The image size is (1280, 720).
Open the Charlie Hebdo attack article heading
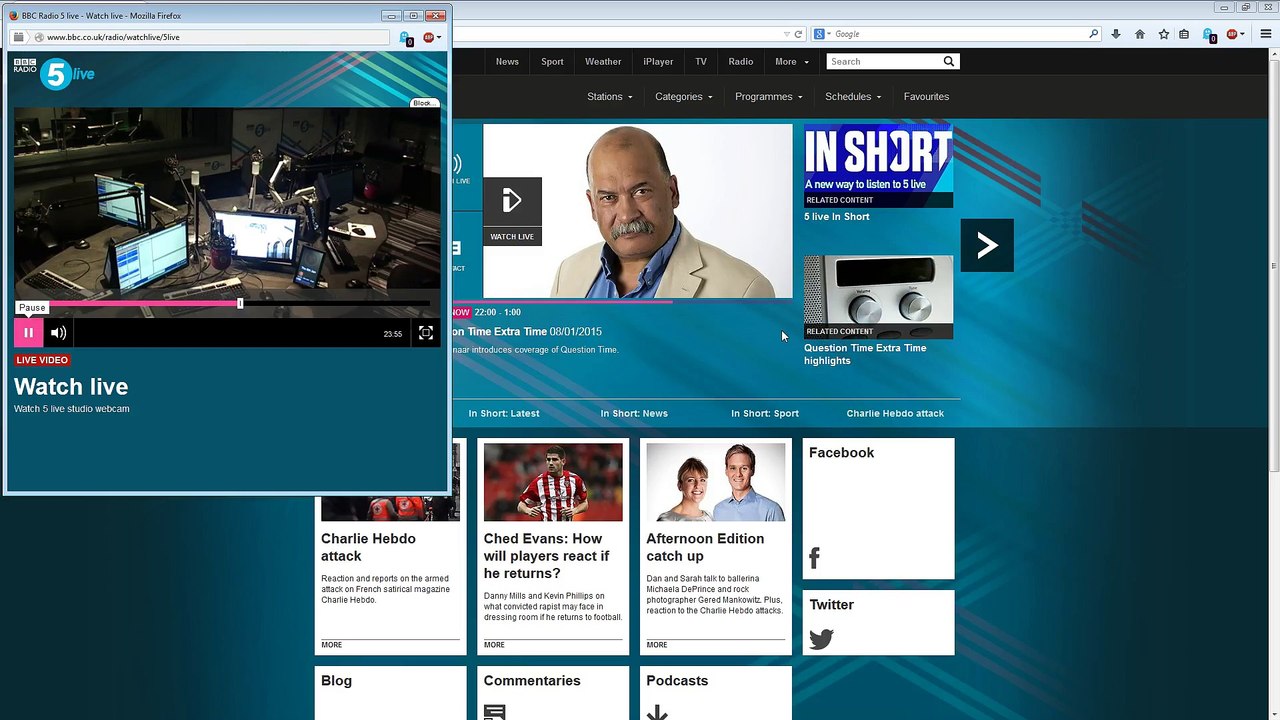point(368,547)
